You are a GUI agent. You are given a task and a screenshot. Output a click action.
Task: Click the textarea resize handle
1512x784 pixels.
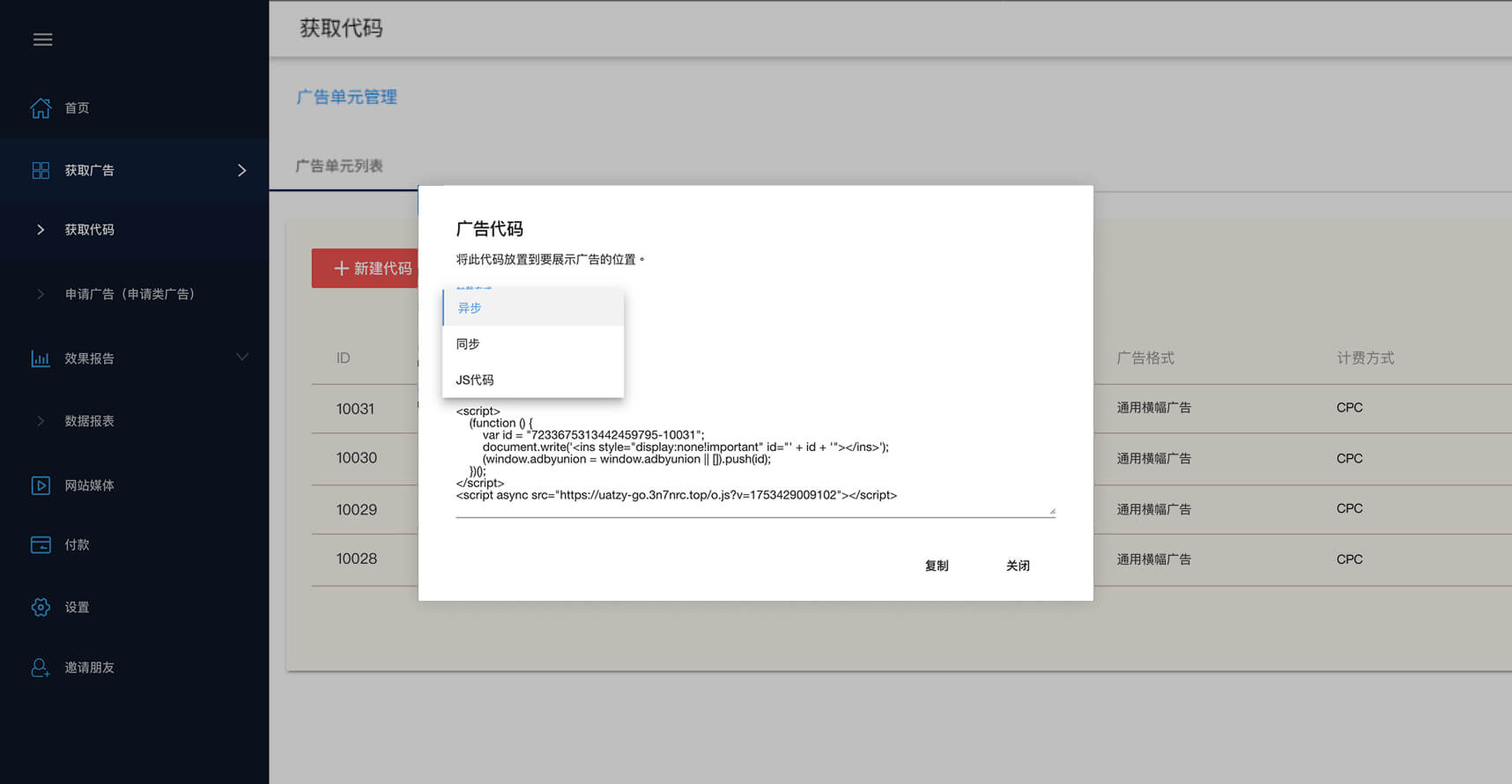coord(1051,511)
